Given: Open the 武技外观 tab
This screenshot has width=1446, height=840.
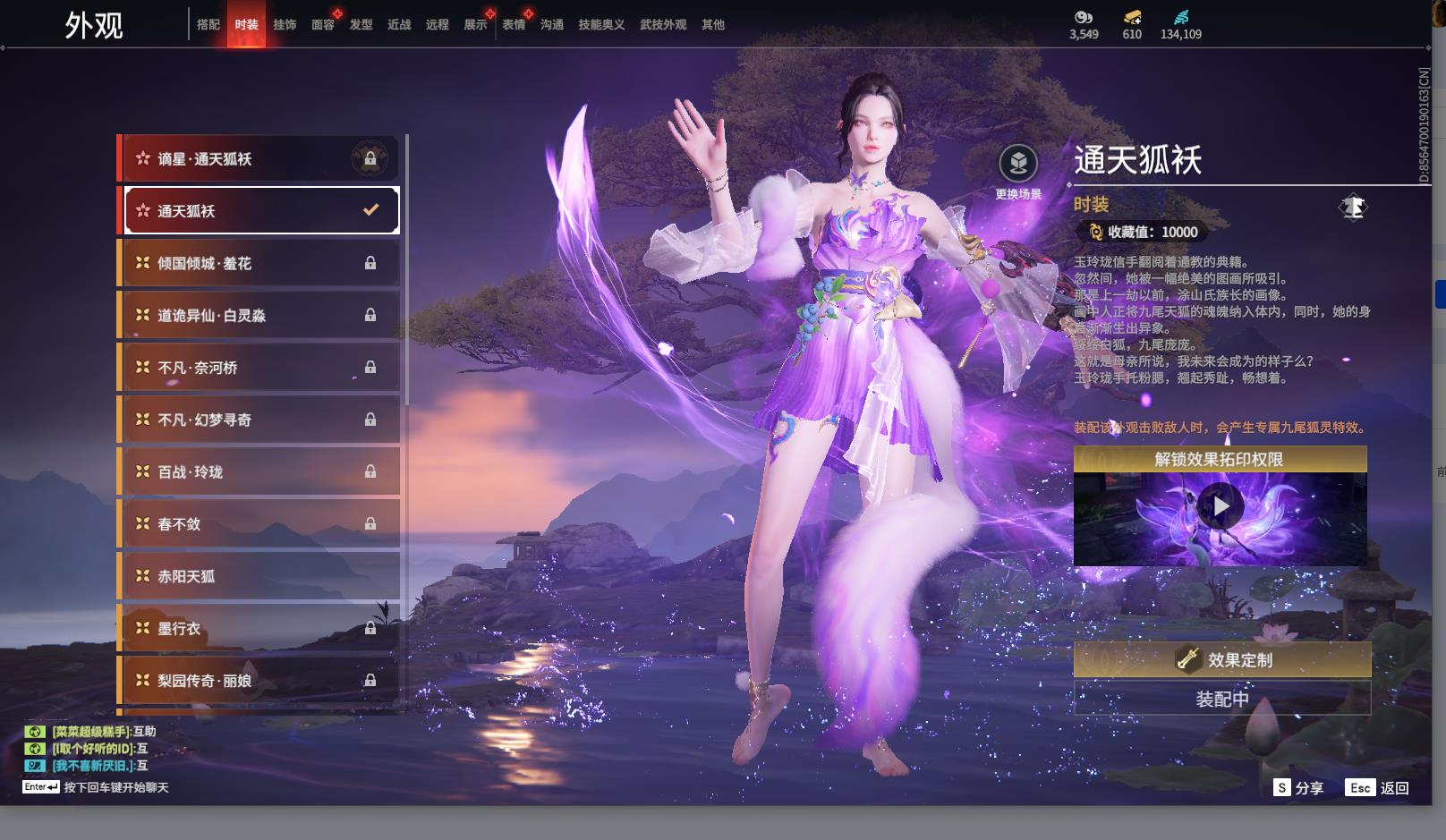Looking at the screenshot, I should tap(663, 25).
